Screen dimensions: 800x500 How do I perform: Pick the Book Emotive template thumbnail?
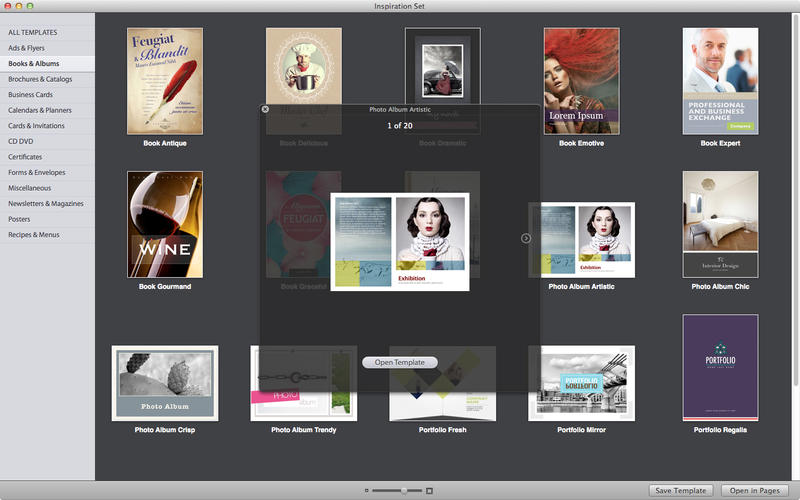(x=581, y=81)
